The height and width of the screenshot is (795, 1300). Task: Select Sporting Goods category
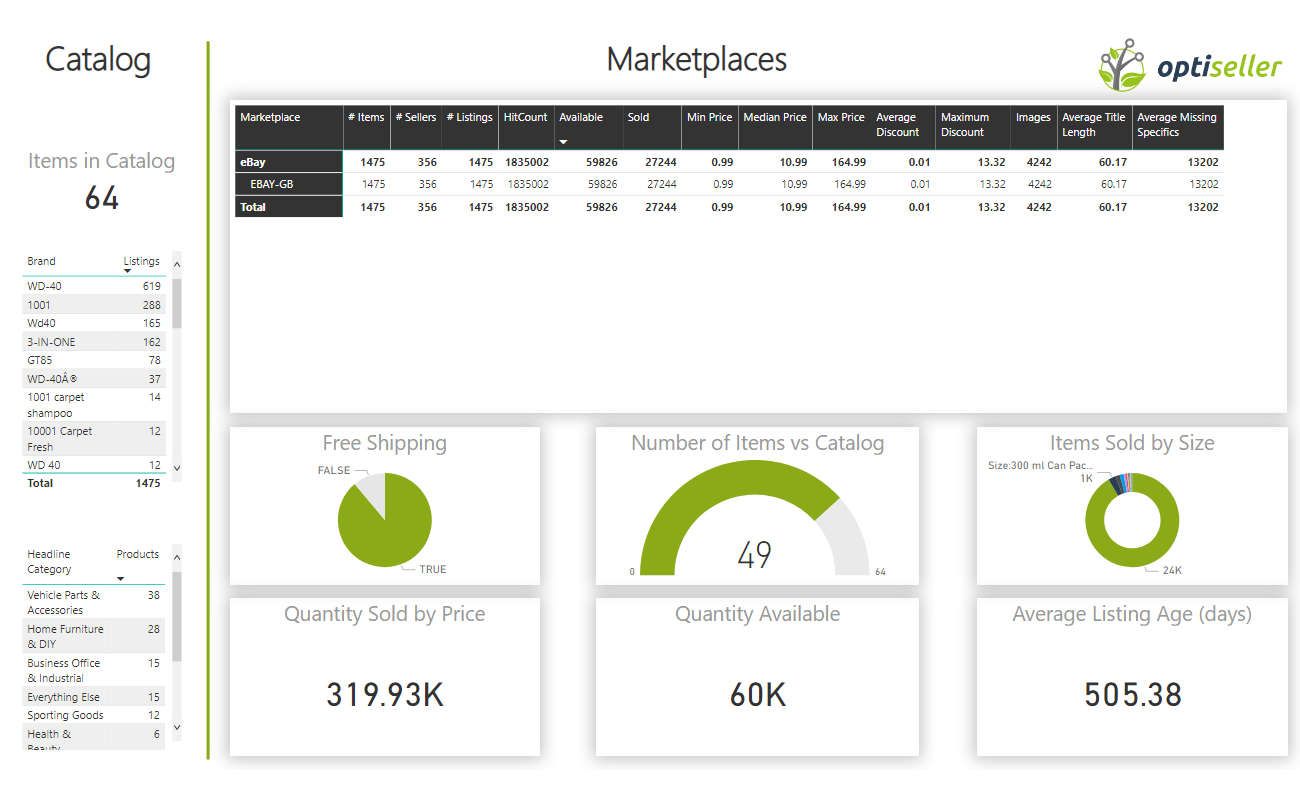[x=94, y=715]
